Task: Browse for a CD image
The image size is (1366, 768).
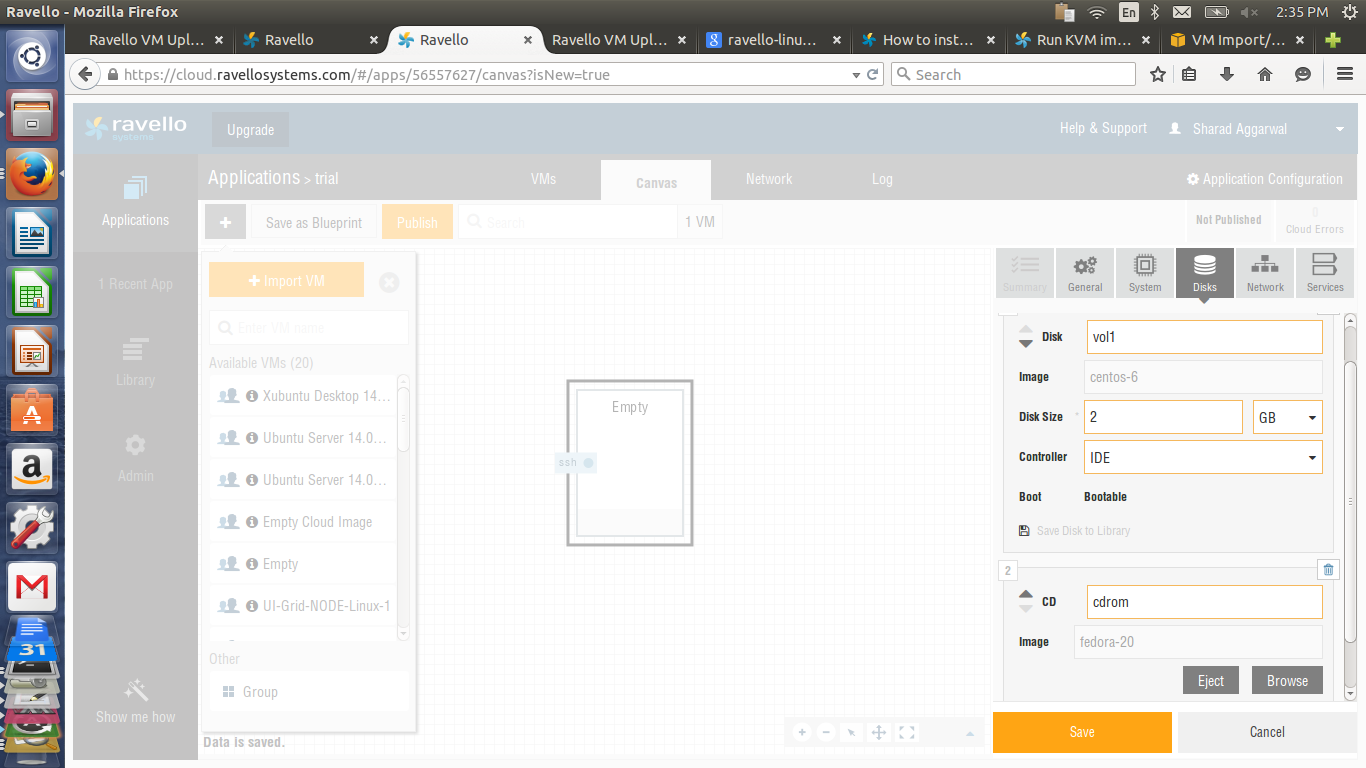Action: [x=1287, y=681]
